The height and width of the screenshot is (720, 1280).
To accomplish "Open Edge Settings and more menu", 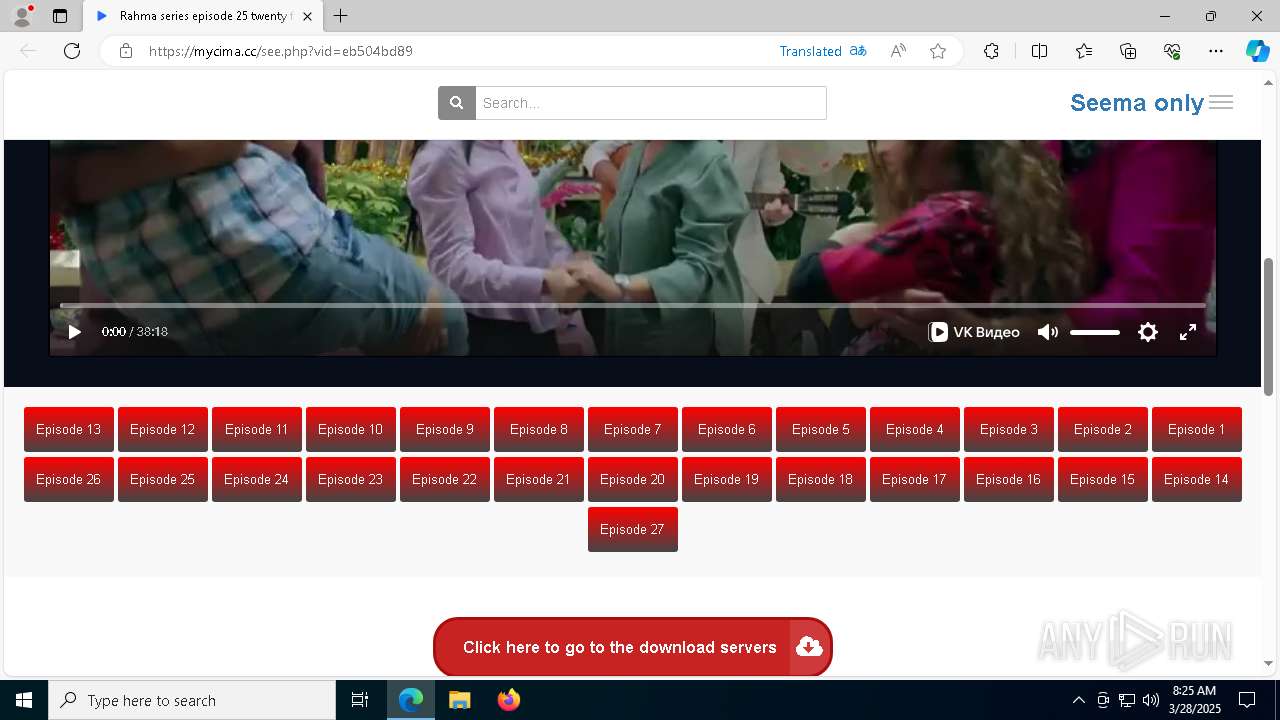I will coord(1216,51).
